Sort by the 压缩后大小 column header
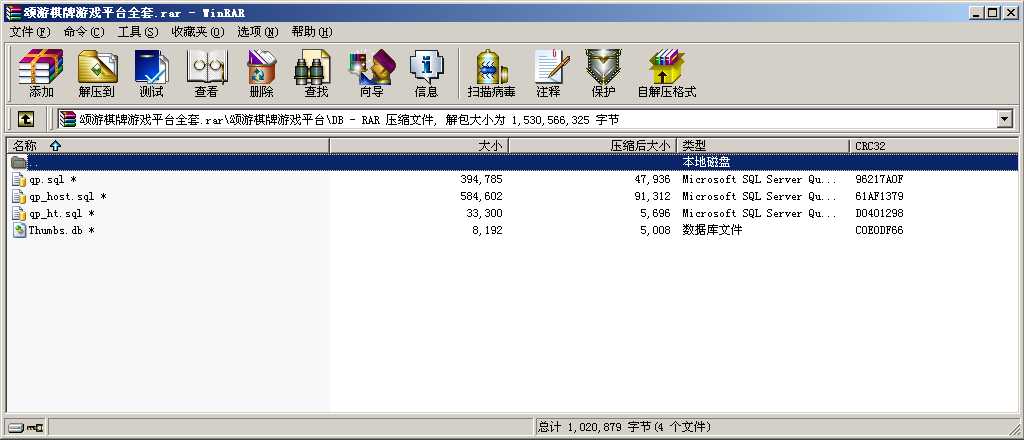 593,146
